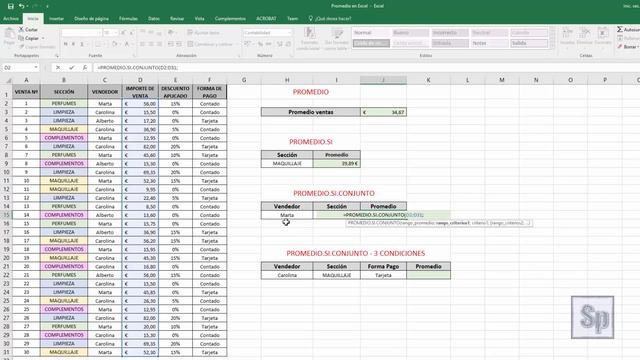Apply the font color tool
This screenshot has width=640, height=360.
[x=127, y=44]
